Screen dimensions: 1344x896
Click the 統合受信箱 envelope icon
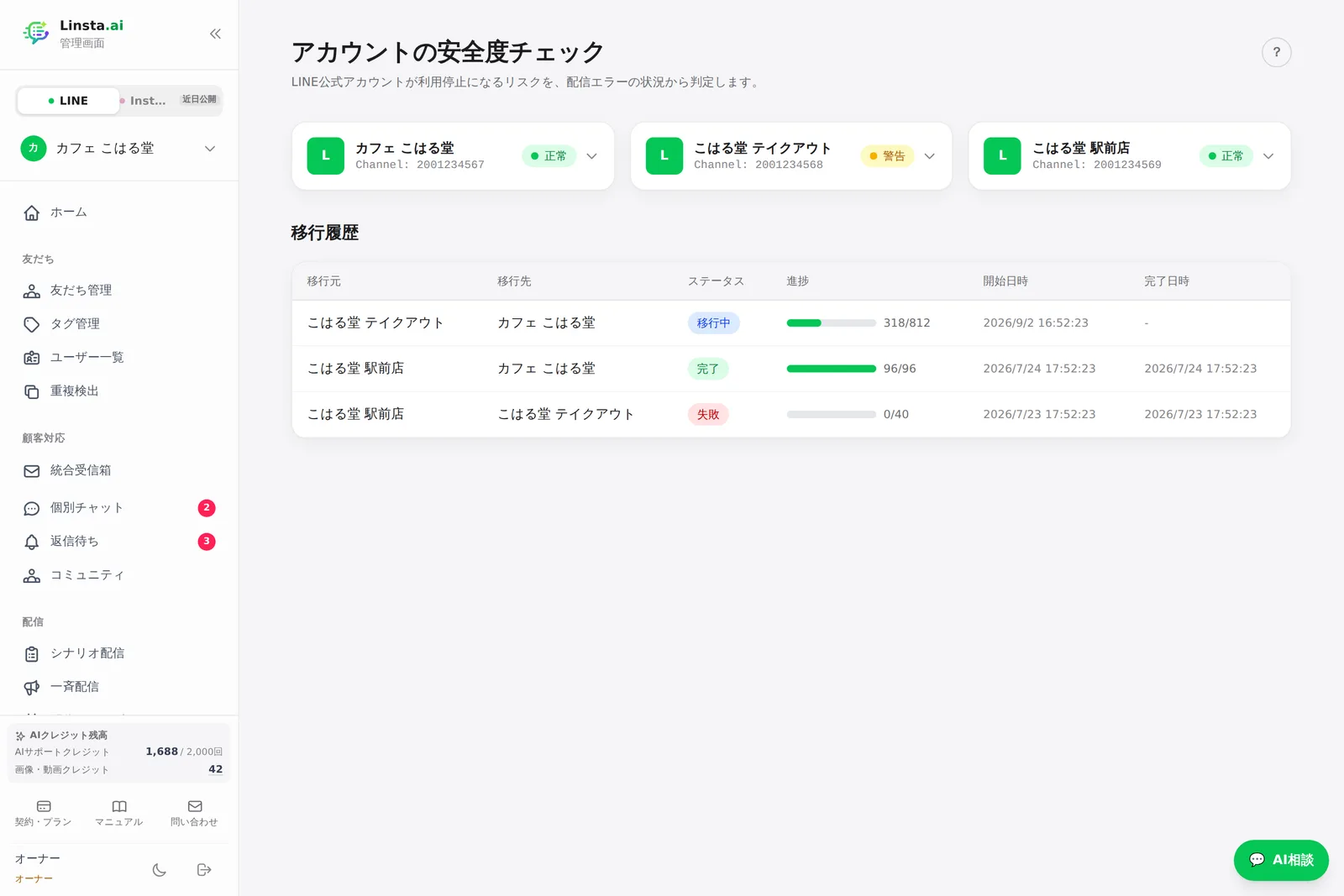32,471
